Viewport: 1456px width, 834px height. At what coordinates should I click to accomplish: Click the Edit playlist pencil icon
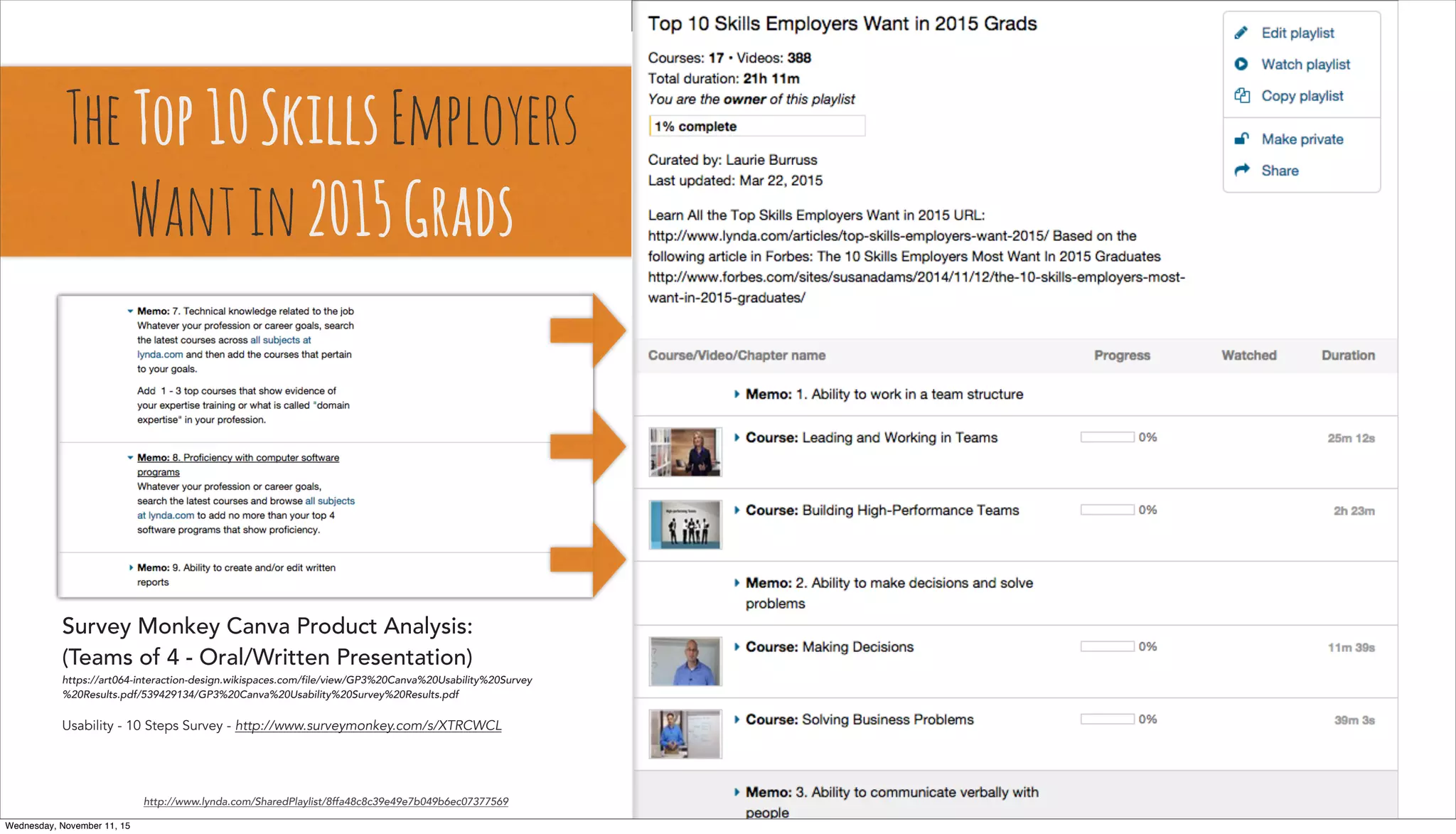[1241, 33]
